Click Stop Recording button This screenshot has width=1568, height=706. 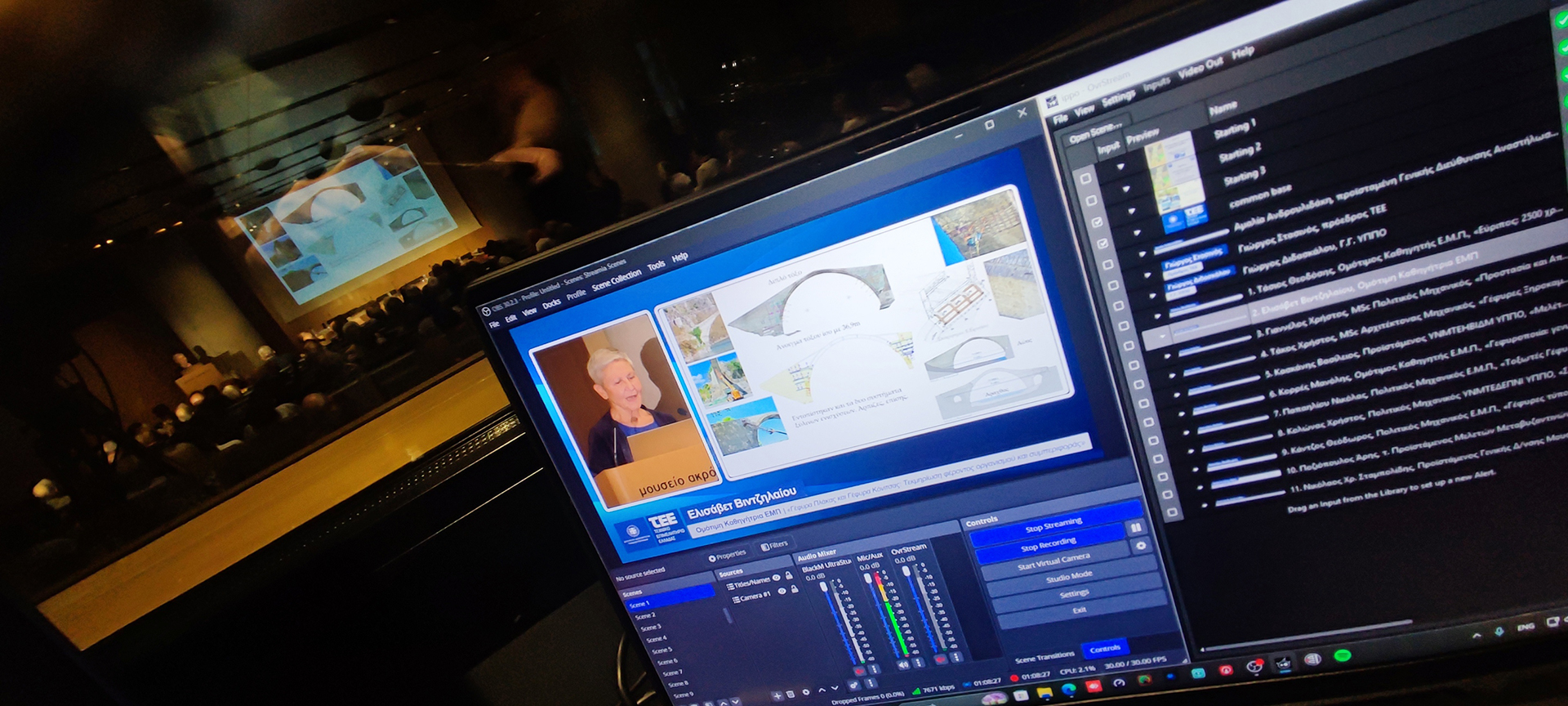(x=1049, y=545)
